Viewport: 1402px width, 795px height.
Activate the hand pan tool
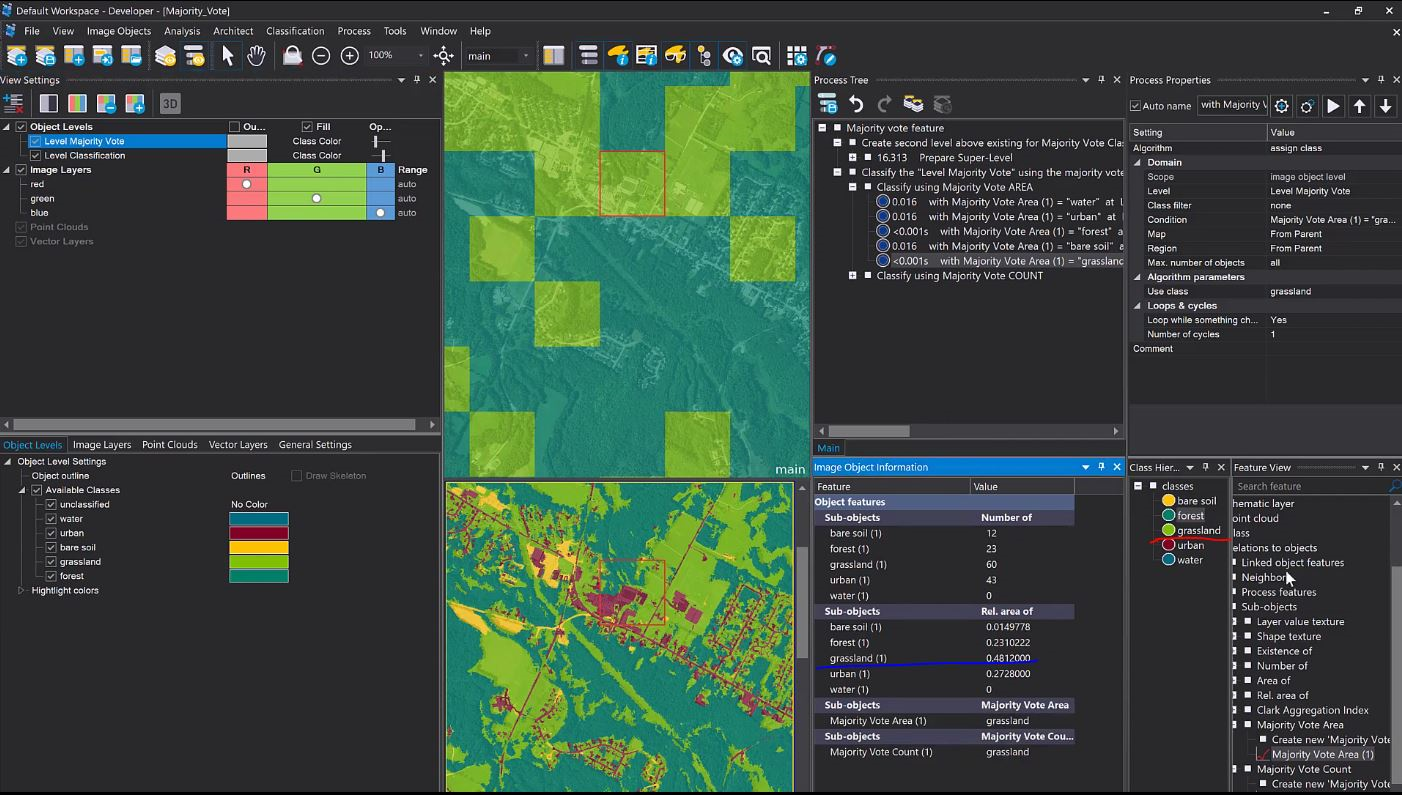(256, 56)
